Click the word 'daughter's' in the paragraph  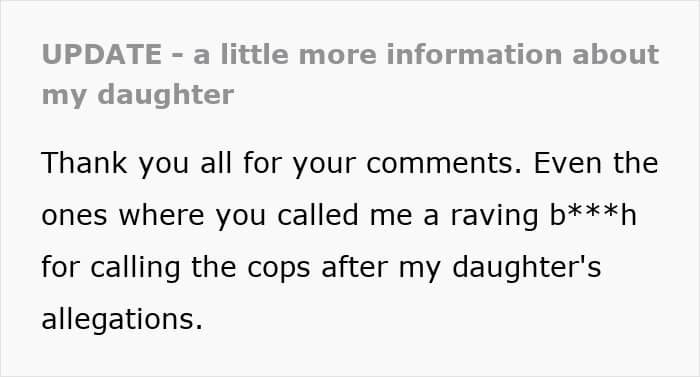click(526, 268)
